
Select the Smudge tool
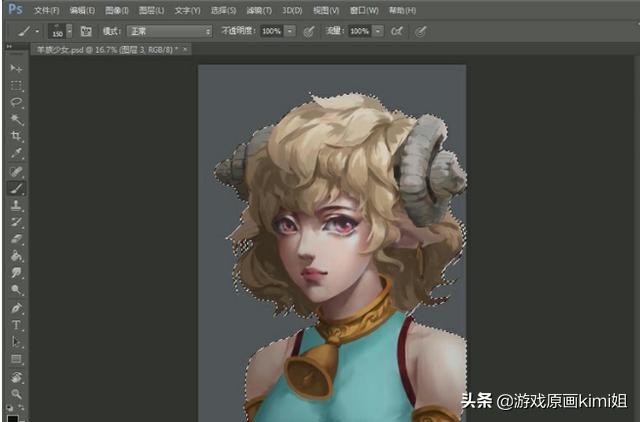(16, 273)
